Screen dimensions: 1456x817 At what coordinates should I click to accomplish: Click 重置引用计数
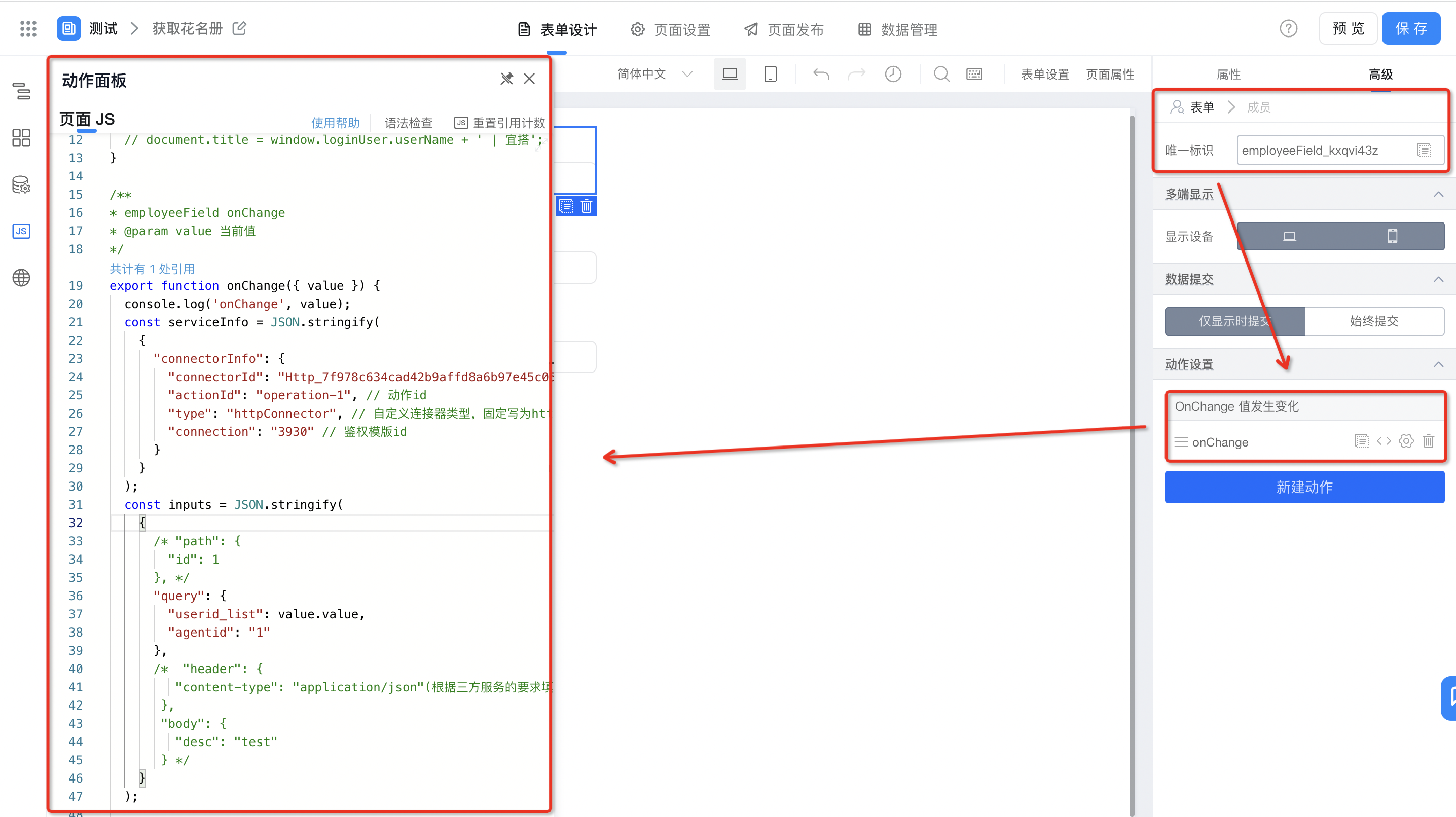pyautogui.click(x=500, y=123)
